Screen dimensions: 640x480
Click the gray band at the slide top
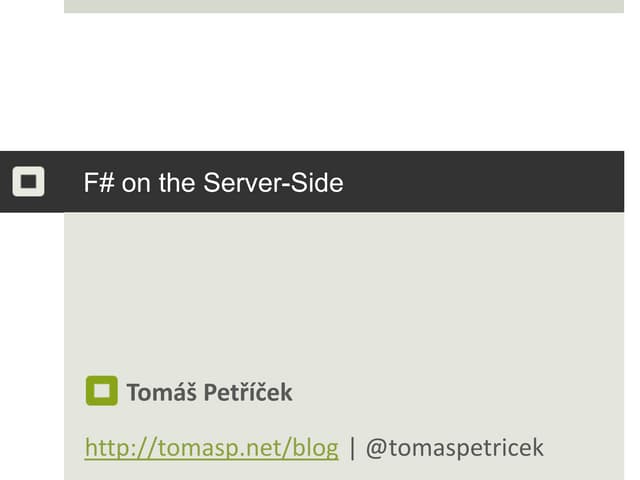[340, 5]
